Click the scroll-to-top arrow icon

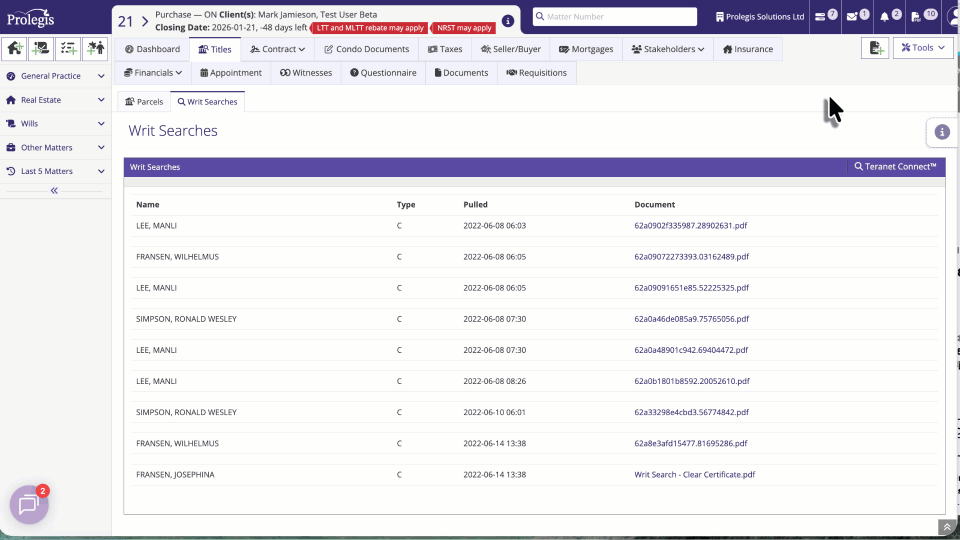tap(947, 527)
